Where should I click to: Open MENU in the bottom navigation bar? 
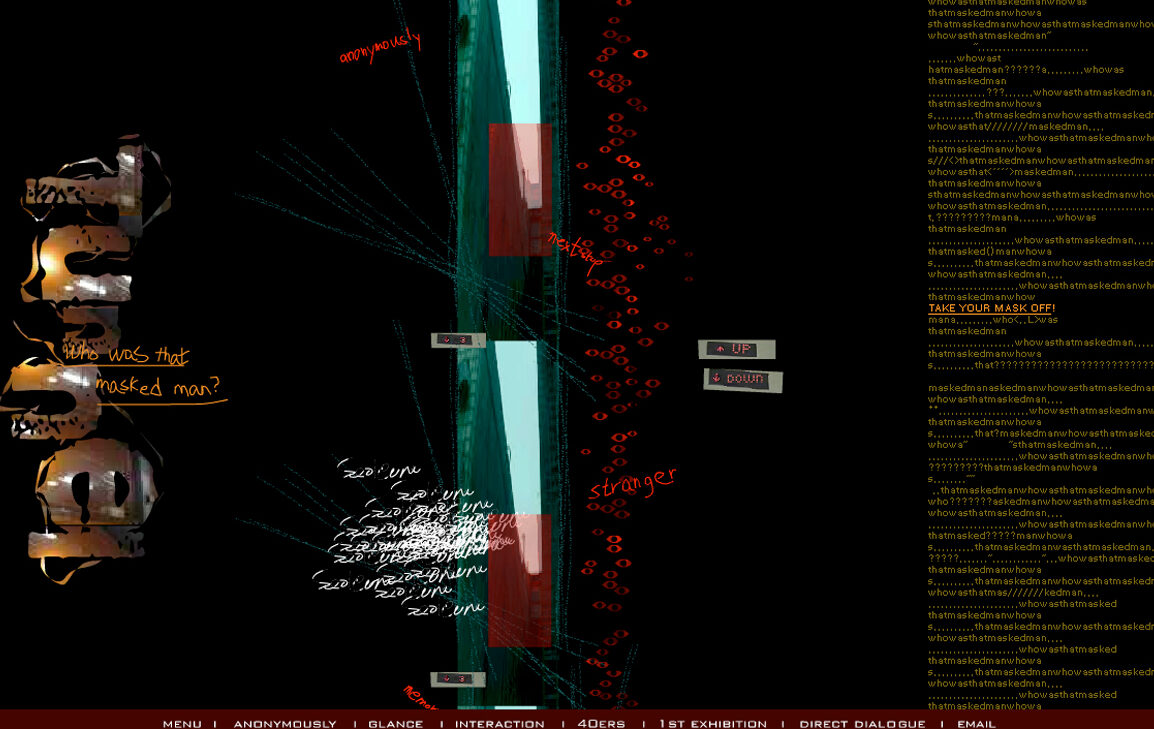[182, 723]
